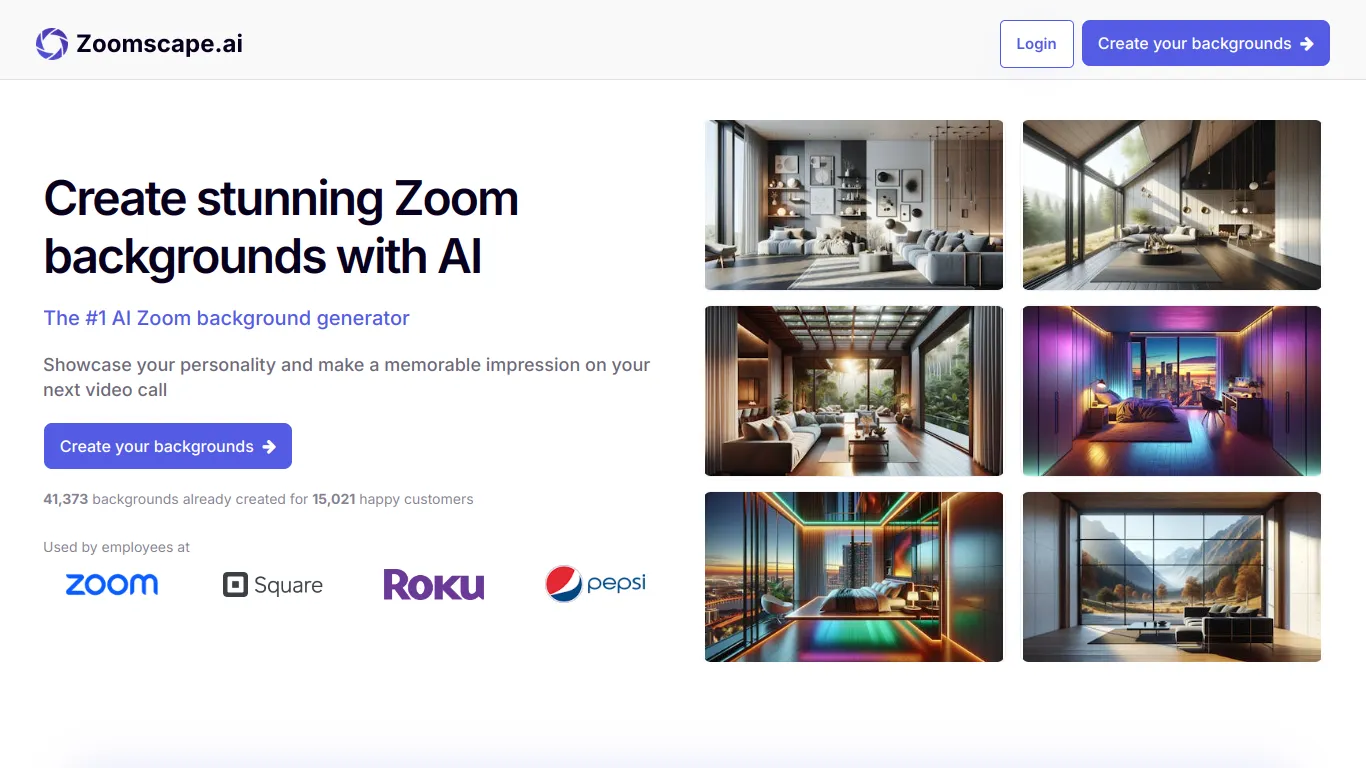
Task: Open the rainbow-lit city bedroom thumbnail
Action: pos(854,577)
